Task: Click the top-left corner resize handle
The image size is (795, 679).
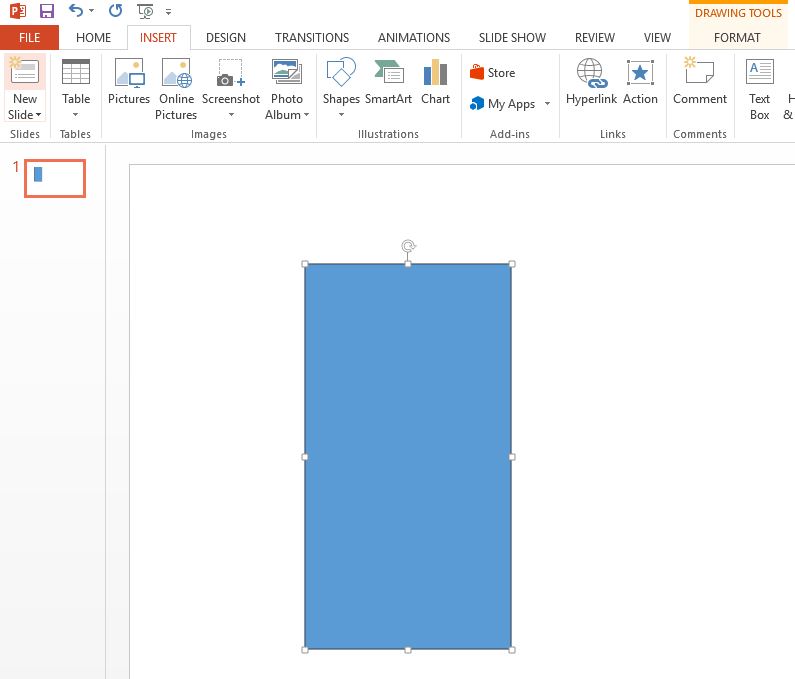Action: click(305, 264)
